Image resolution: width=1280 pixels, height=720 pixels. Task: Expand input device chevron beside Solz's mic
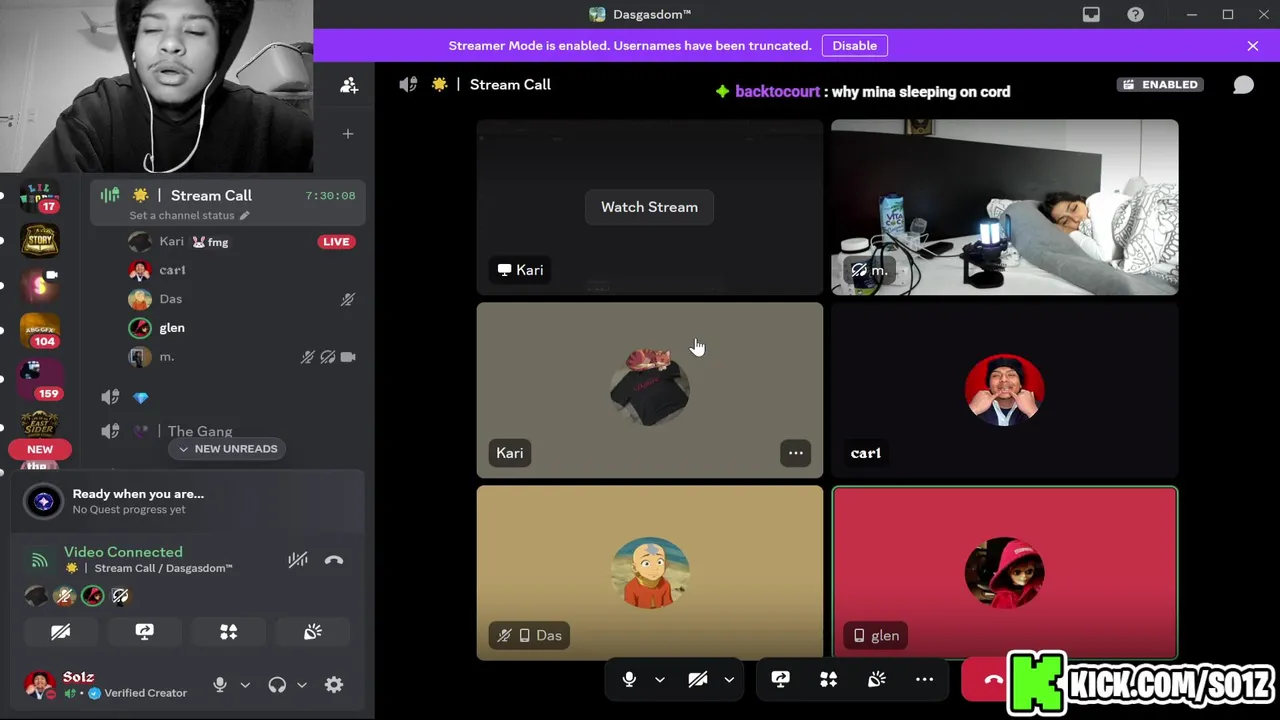coord(245,685)
